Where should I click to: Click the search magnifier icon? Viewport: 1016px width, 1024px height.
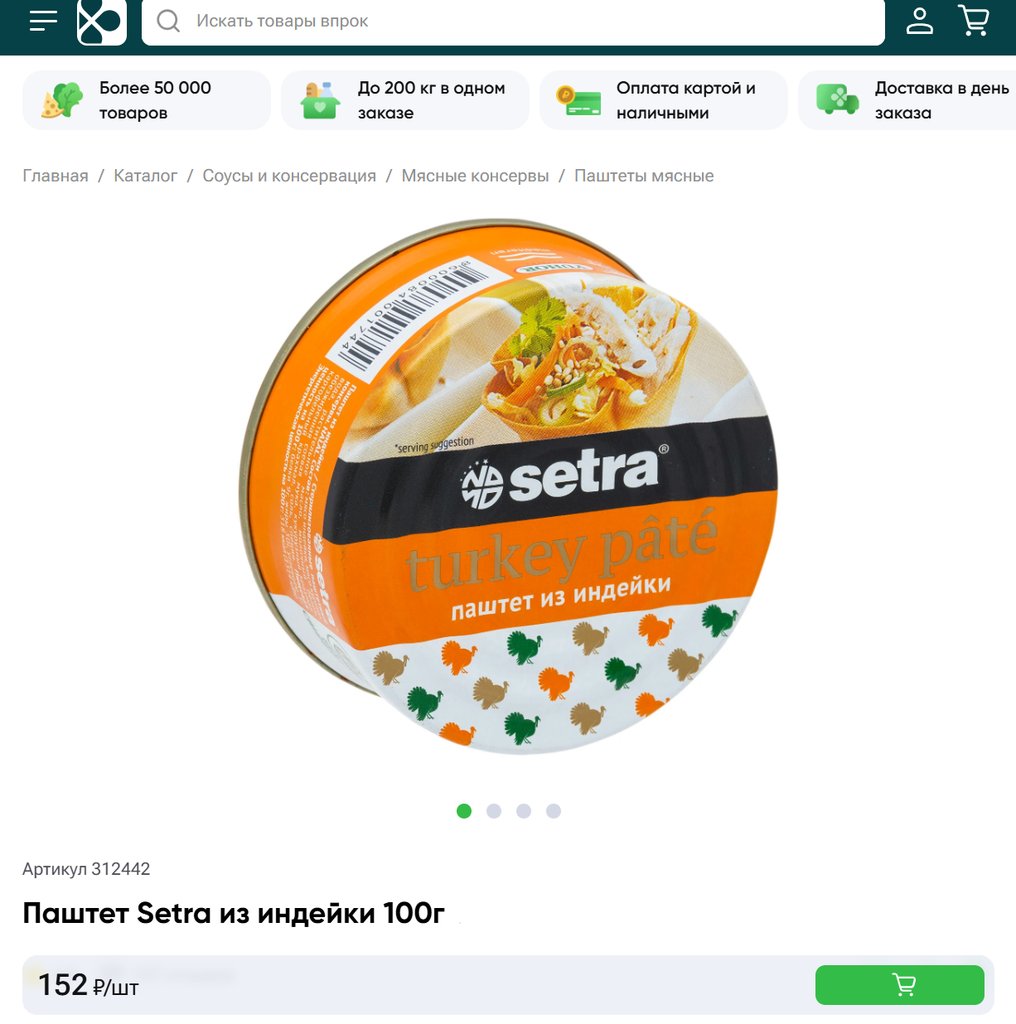pyautogui.click(x=168, y=21)
